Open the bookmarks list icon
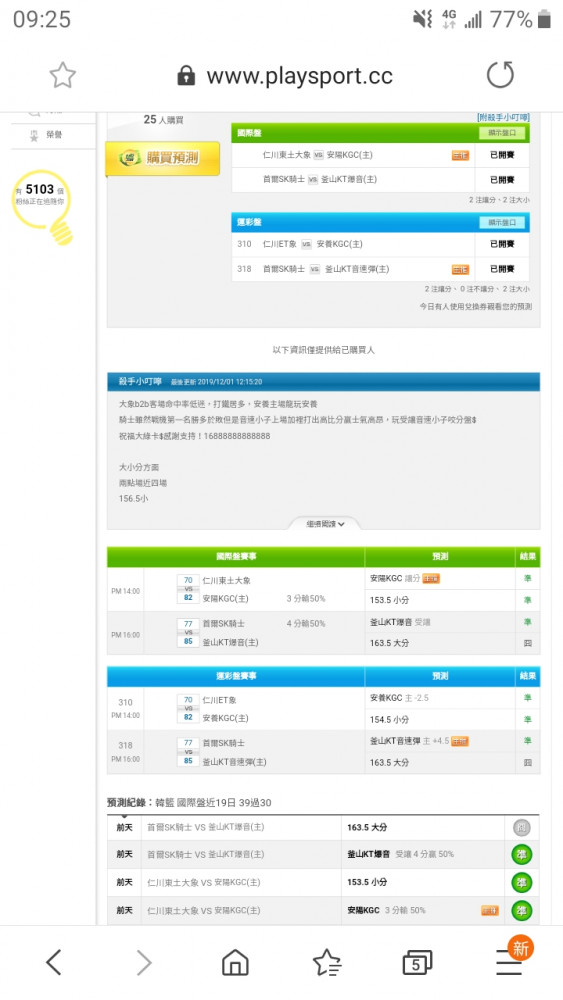The image size is (563, 1000). coord(326,962)
